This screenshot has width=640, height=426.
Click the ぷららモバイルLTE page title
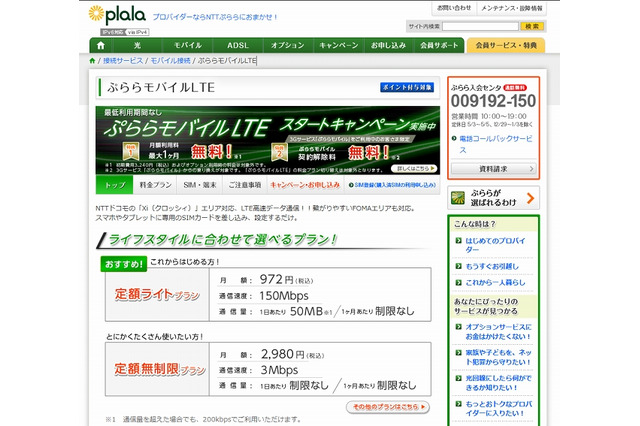[161, 87]
